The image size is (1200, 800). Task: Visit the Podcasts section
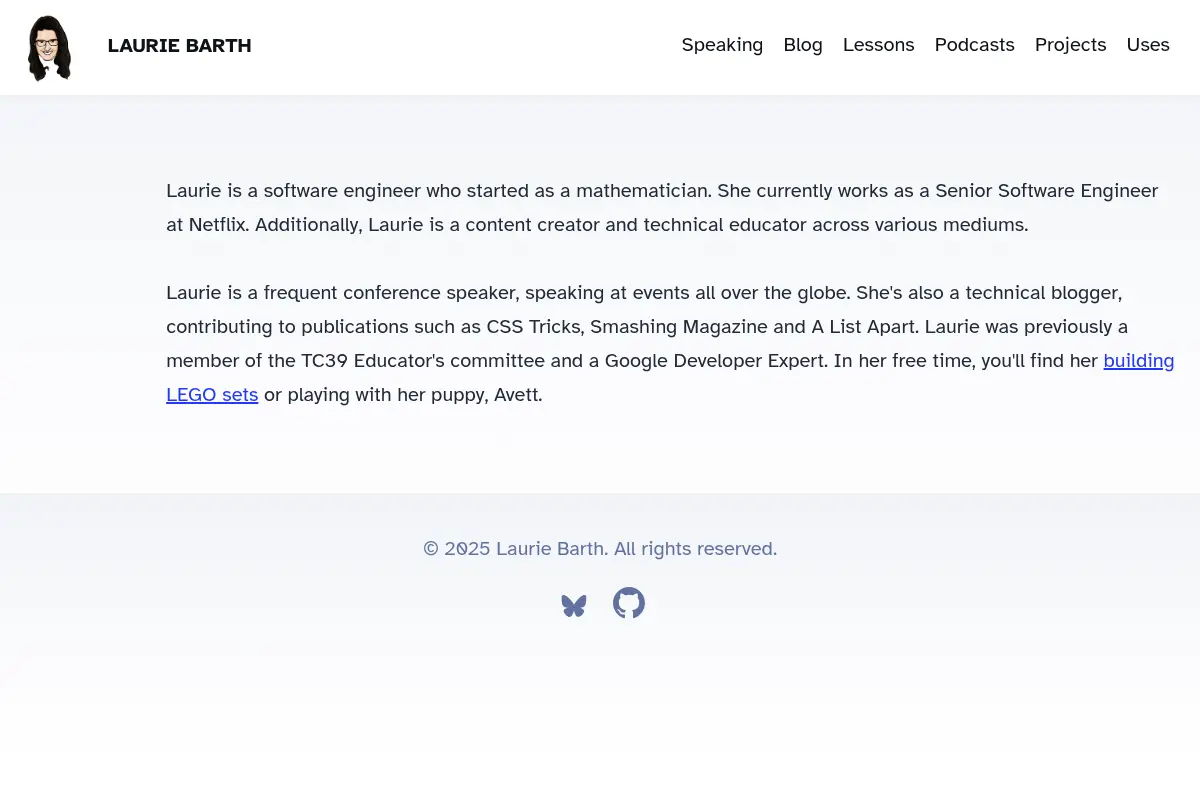[974, 45]
